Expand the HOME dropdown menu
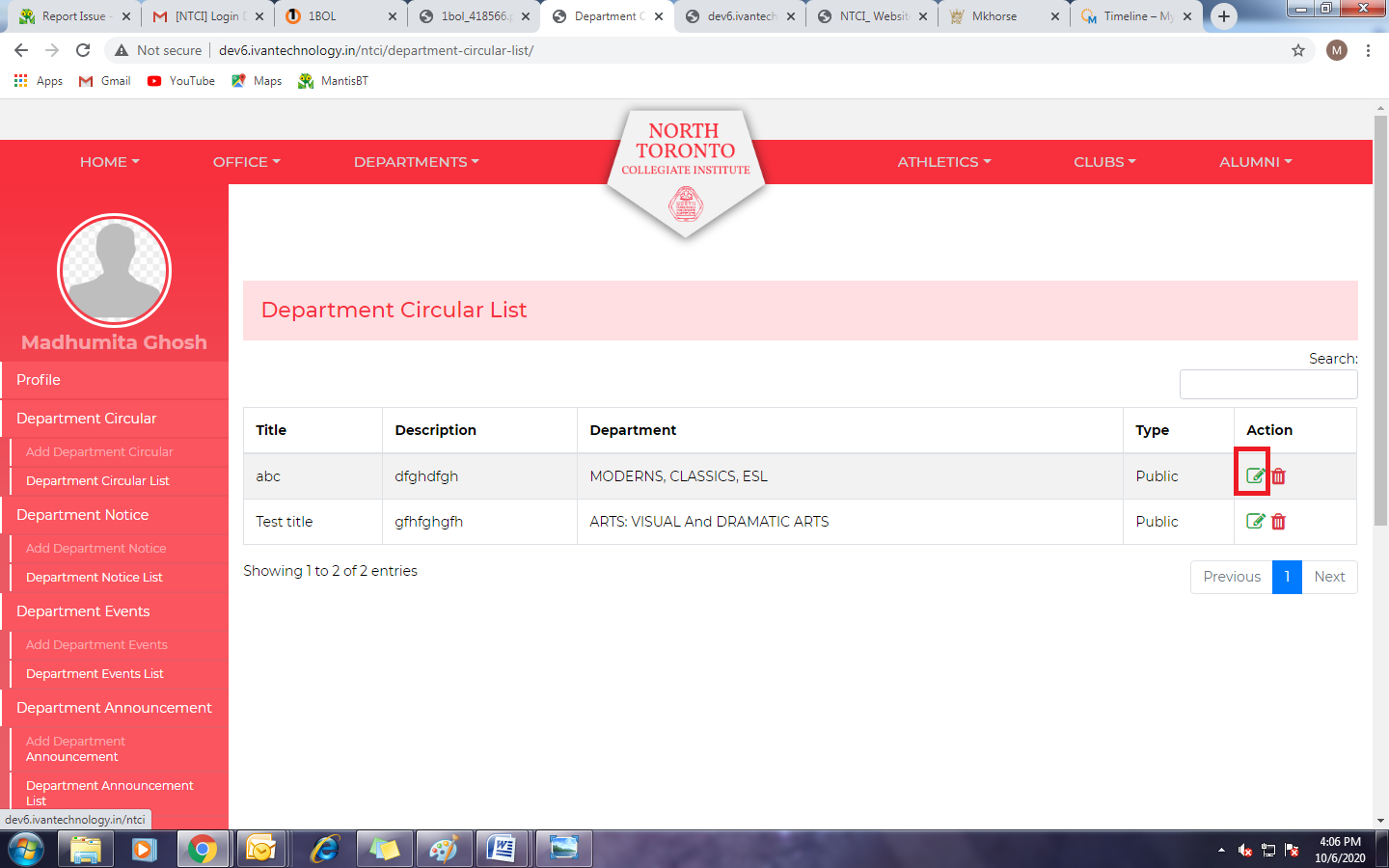This screenshot has width=1389, height=868. click(x=109, y=162)
